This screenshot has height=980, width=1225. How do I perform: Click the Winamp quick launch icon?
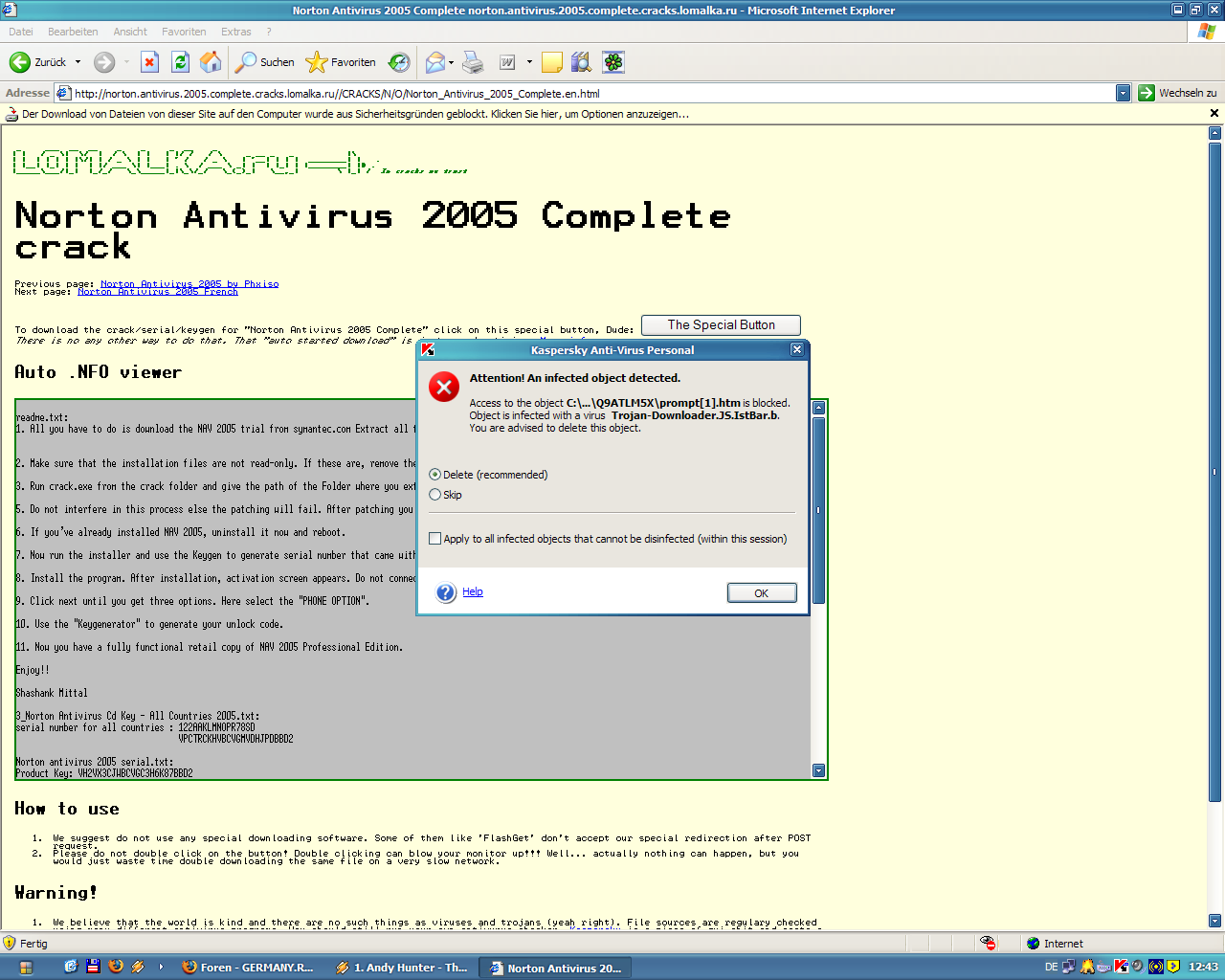pyautogui.click(x=138, y=967)
